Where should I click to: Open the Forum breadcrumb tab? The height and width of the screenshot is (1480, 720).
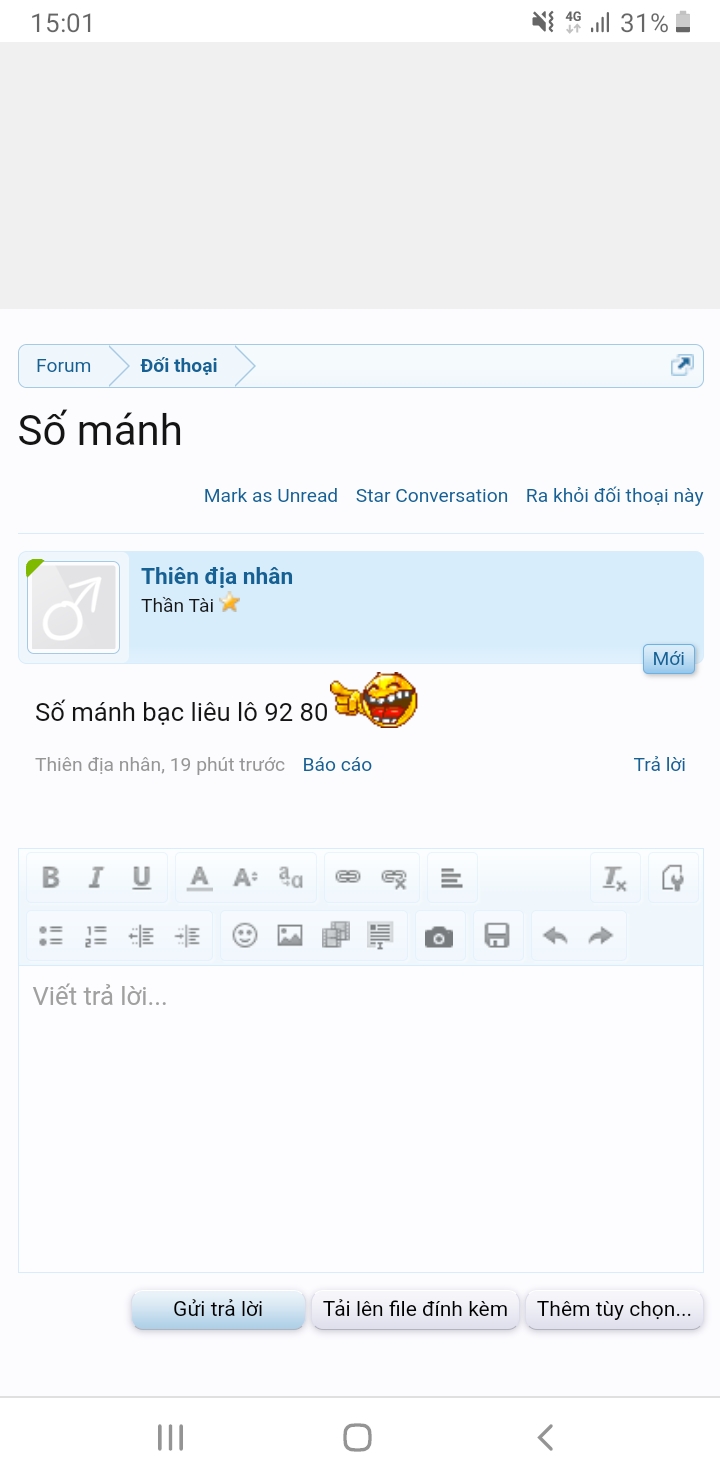point(64,366)
